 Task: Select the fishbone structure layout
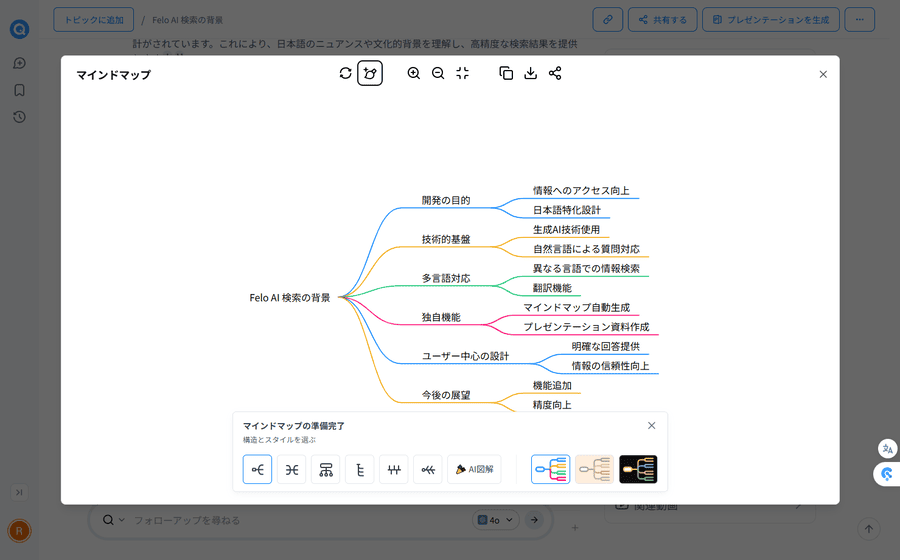point(428,469)
